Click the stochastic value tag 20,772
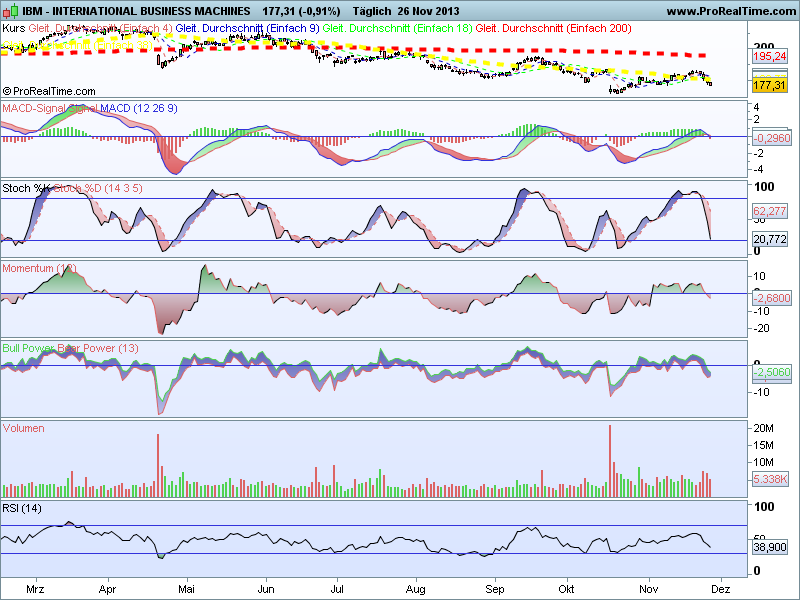The image size is (800, 600). [x=769, y=239]
